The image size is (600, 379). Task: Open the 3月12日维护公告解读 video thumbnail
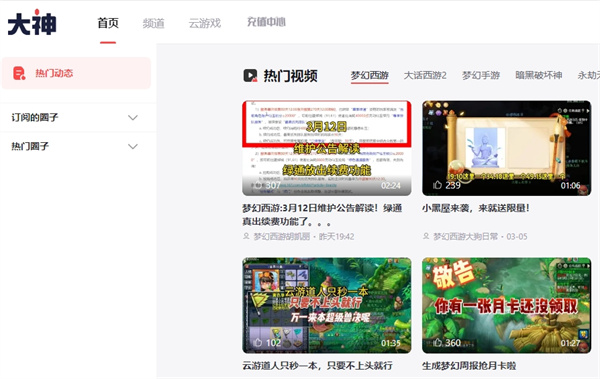click(x=327, y=148)
